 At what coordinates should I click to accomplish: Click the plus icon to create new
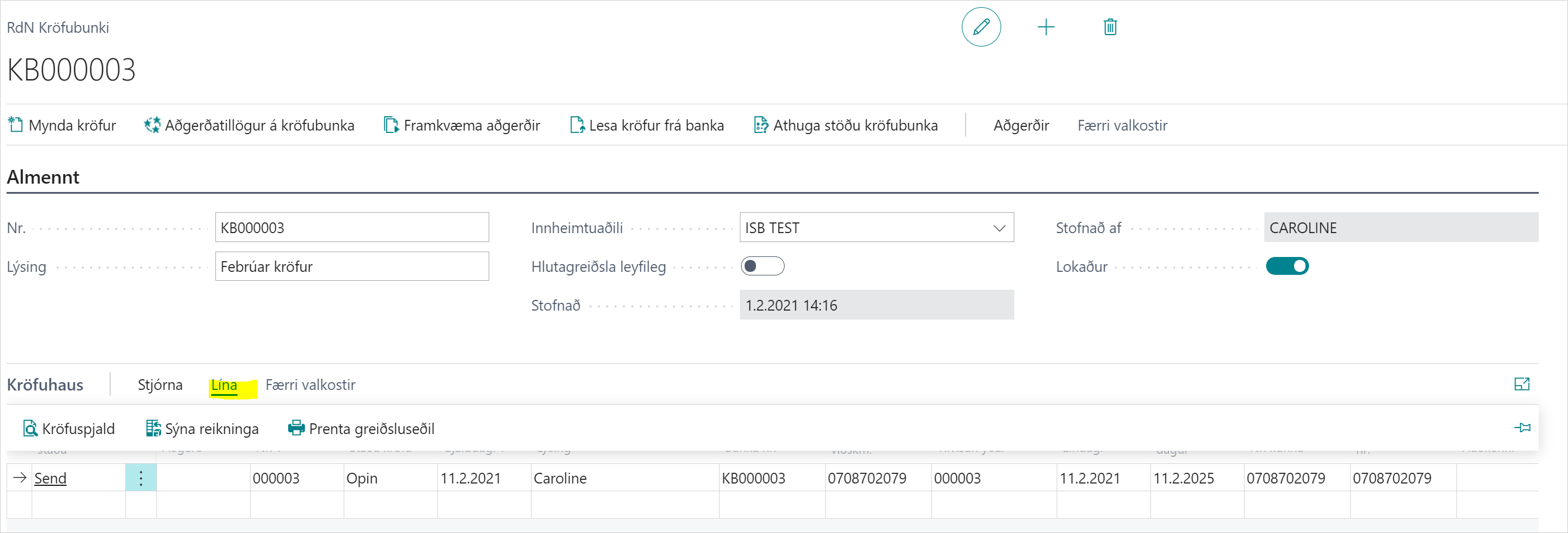coord(1045,27)
